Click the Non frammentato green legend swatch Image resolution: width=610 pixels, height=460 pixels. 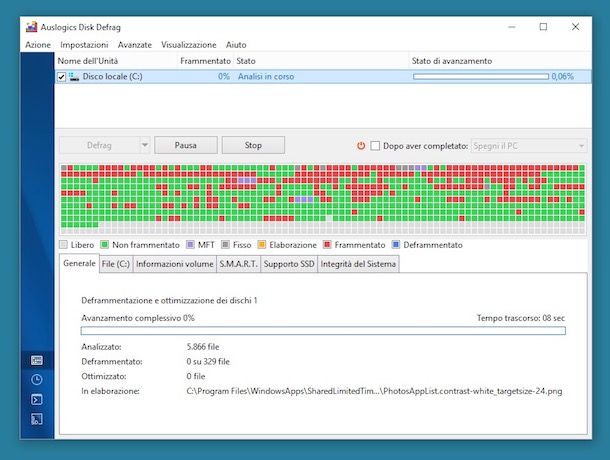pyautogui.click(x=104, y=245)
